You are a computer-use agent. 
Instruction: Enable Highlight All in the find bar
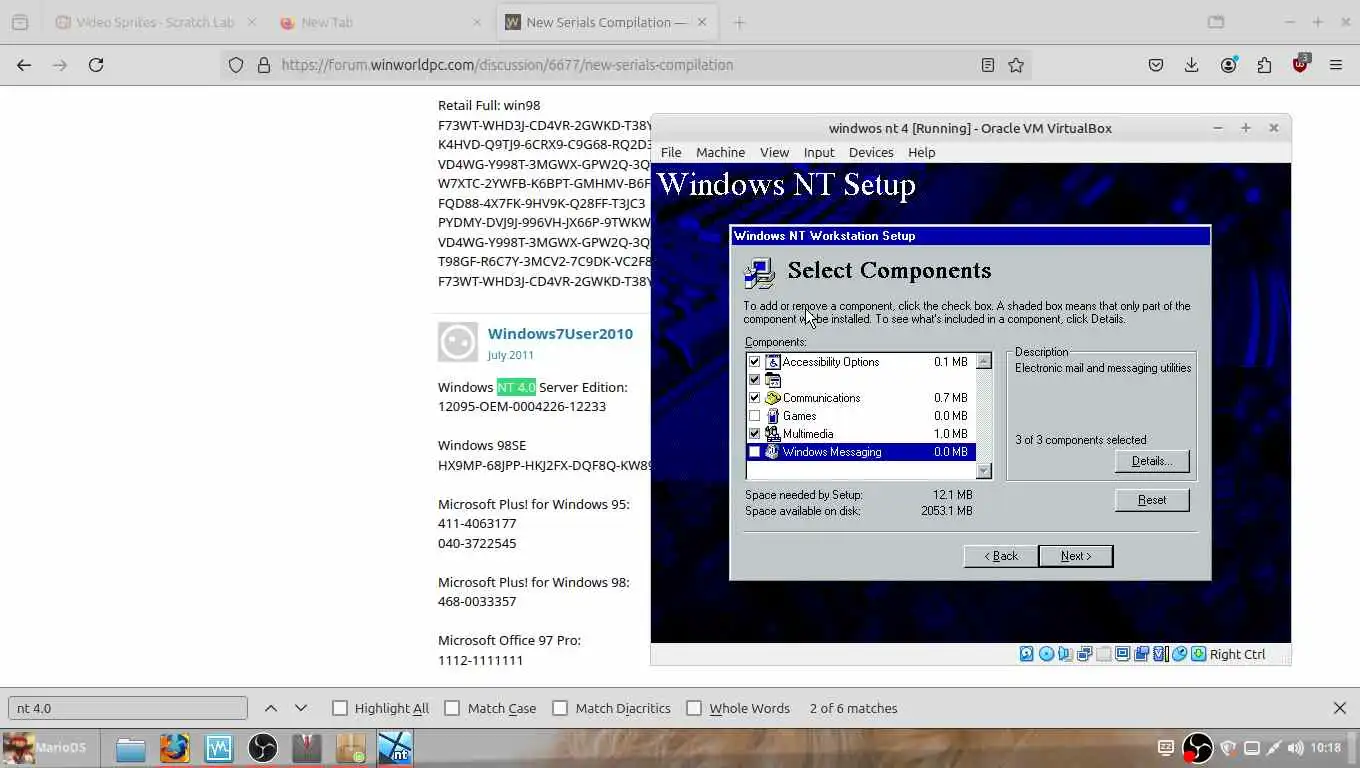(x=340, y=708)
